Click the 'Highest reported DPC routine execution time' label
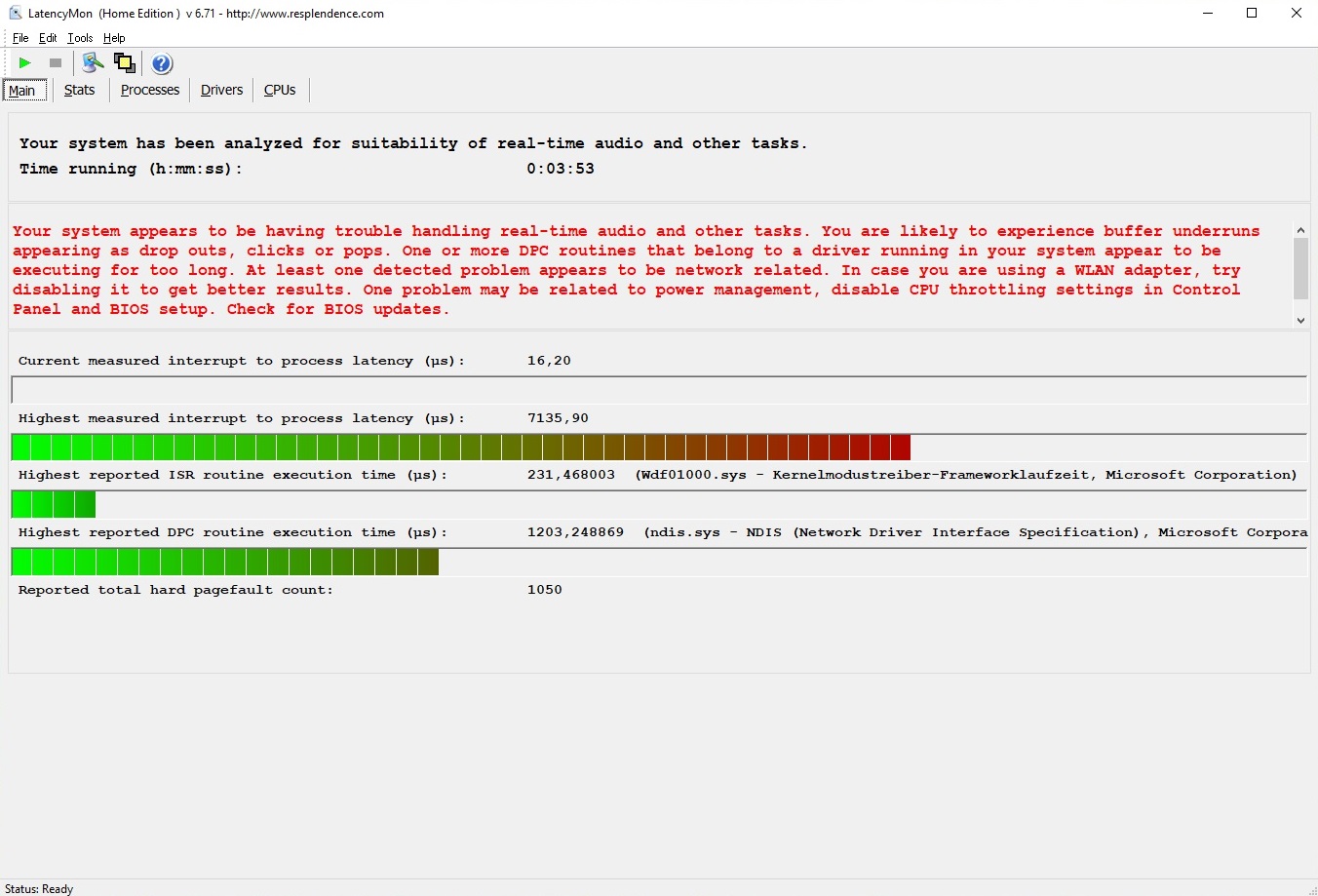The image size is (1318, 896). point(233,532)
